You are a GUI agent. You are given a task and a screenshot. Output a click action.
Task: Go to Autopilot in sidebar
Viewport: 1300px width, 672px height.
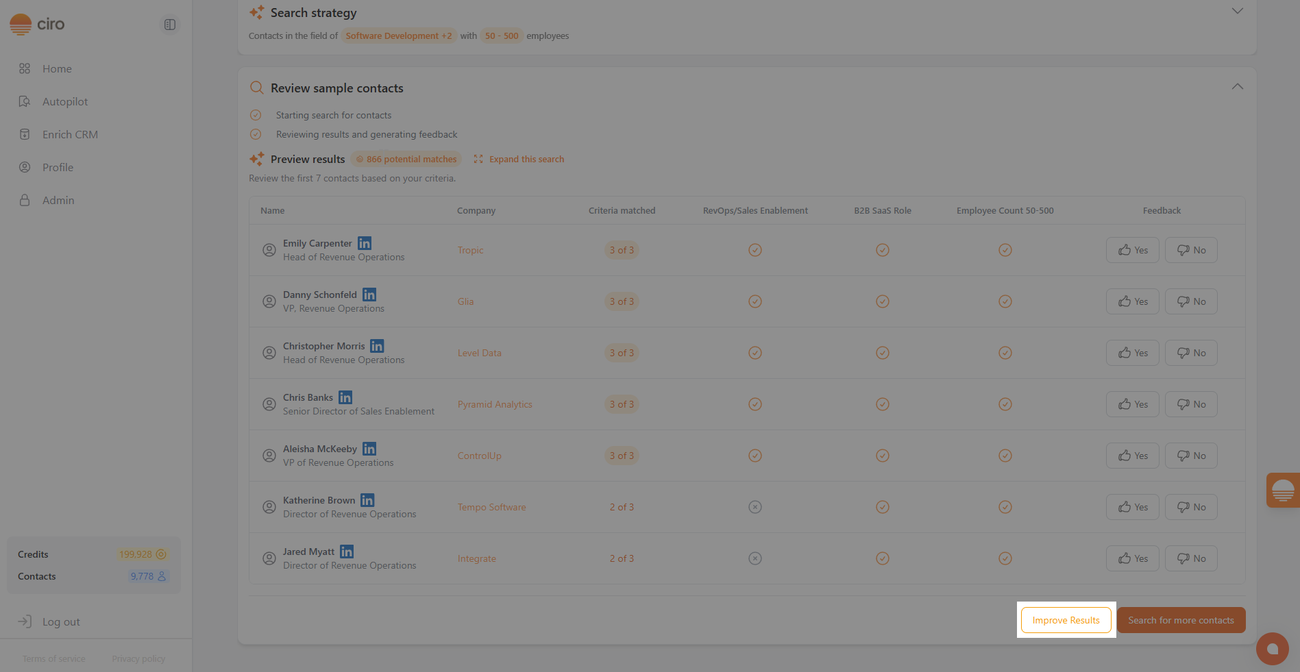(x=65, y=101)
